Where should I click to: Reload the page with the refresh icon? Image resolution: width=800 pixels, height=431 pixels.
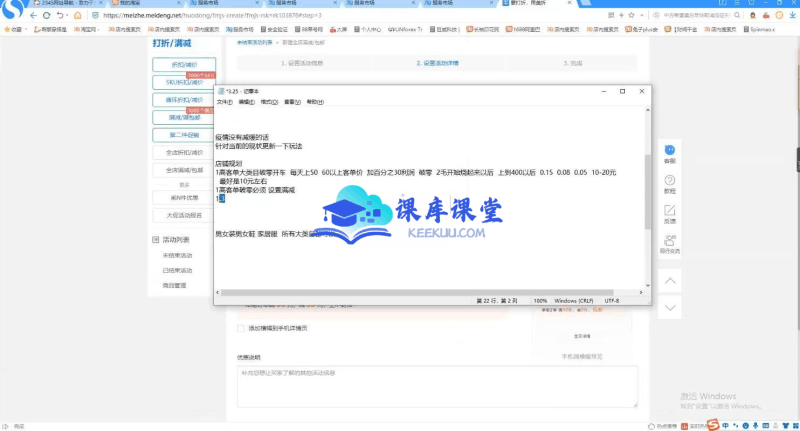pos(46,15)
